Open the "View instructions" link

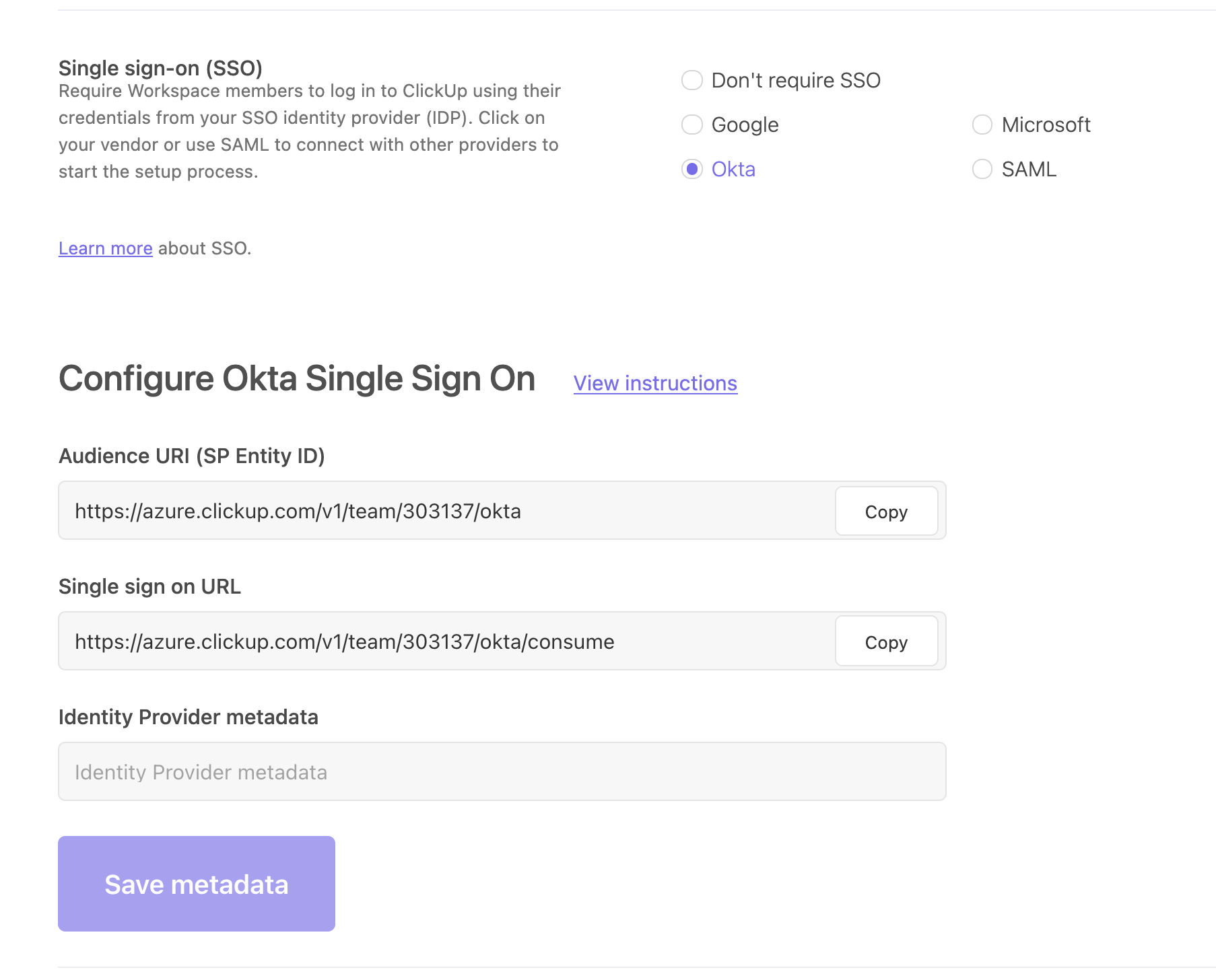click(x=655, y=383)
